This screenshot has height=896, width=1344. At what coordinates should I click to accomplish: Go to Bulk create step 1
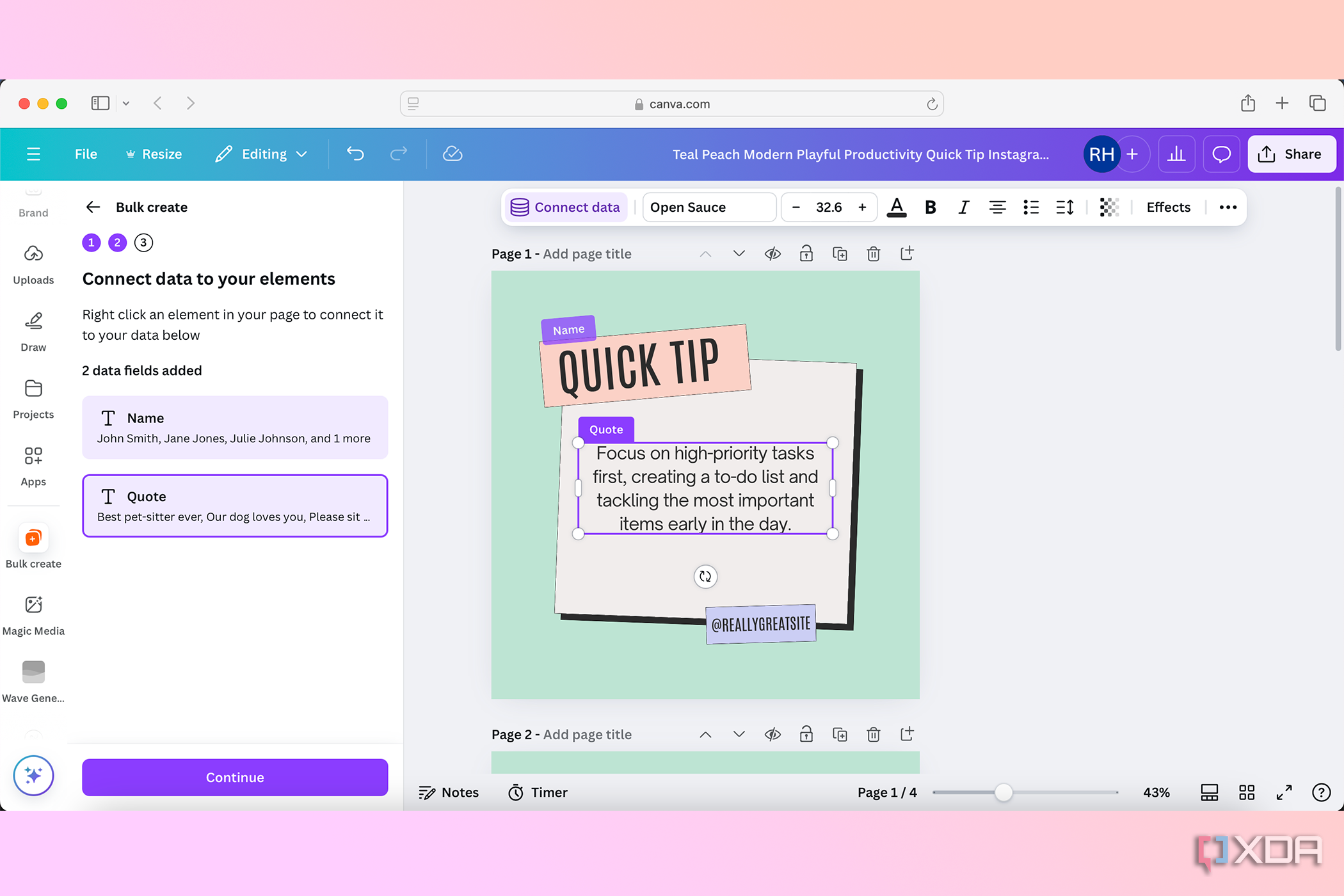point(92,243)
